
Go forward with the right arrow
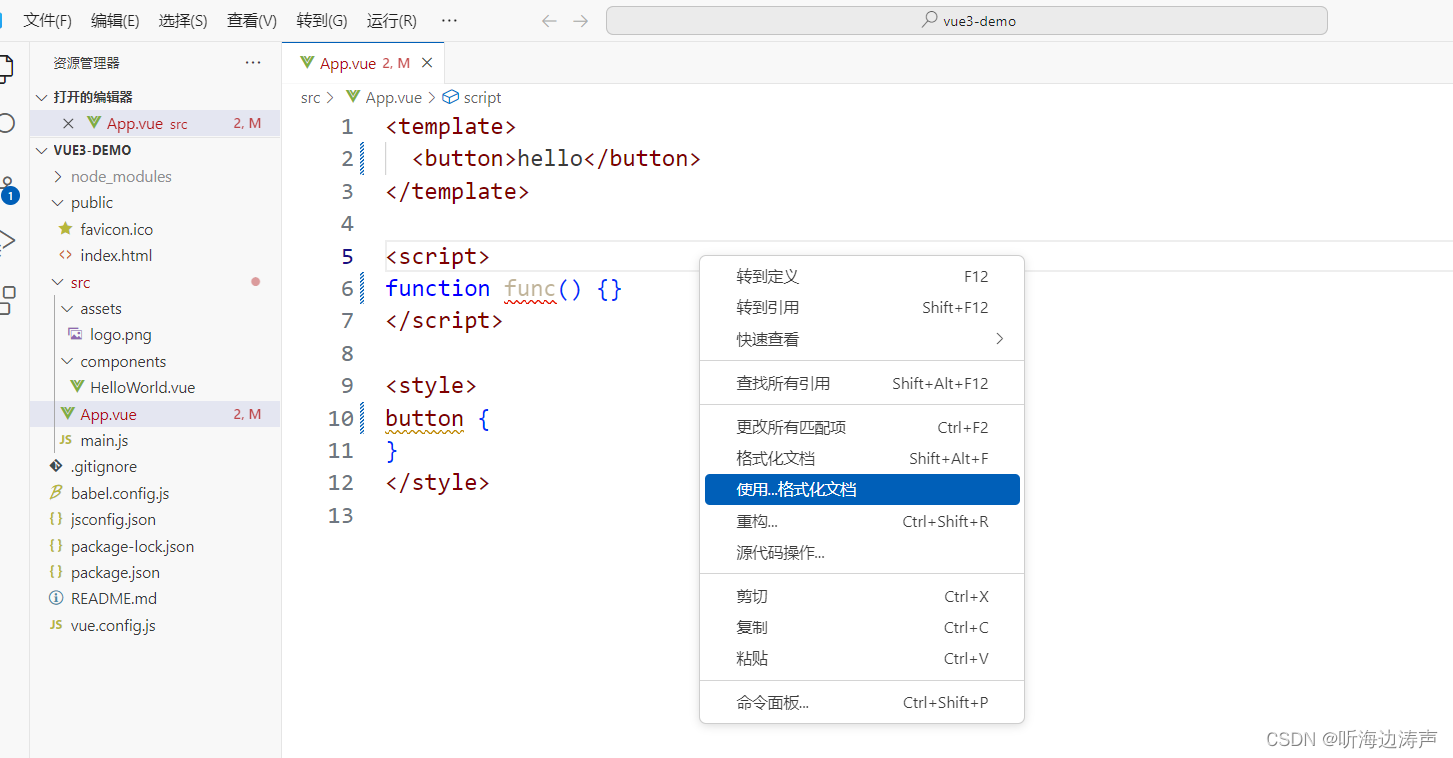pos(581,20)
